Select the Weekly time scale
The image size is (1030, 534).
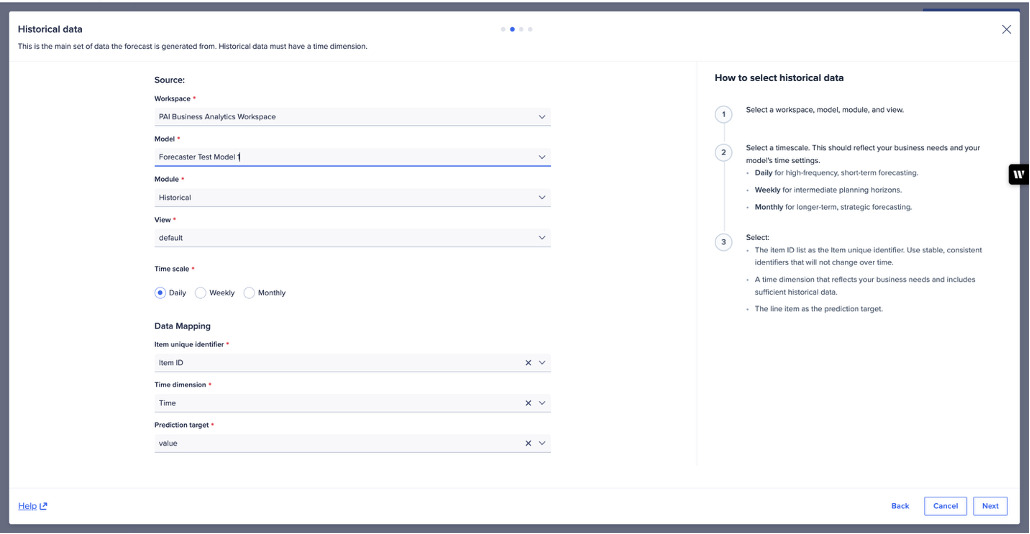[x=201, y=293]
